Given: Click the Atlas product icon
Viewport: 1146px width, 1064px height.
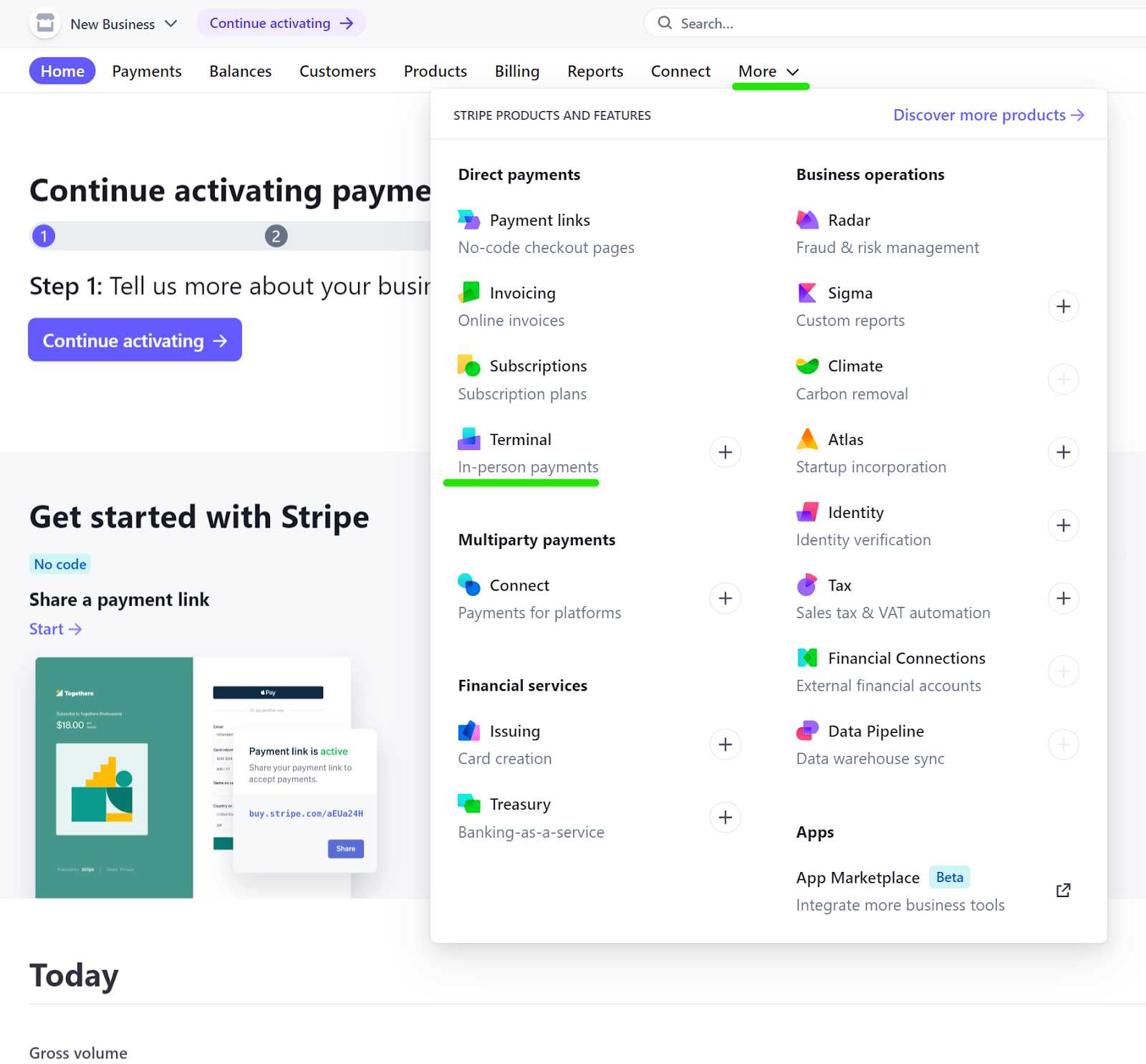Looking at the screenshot, I should pyautogui.click(x=807, y=438).
